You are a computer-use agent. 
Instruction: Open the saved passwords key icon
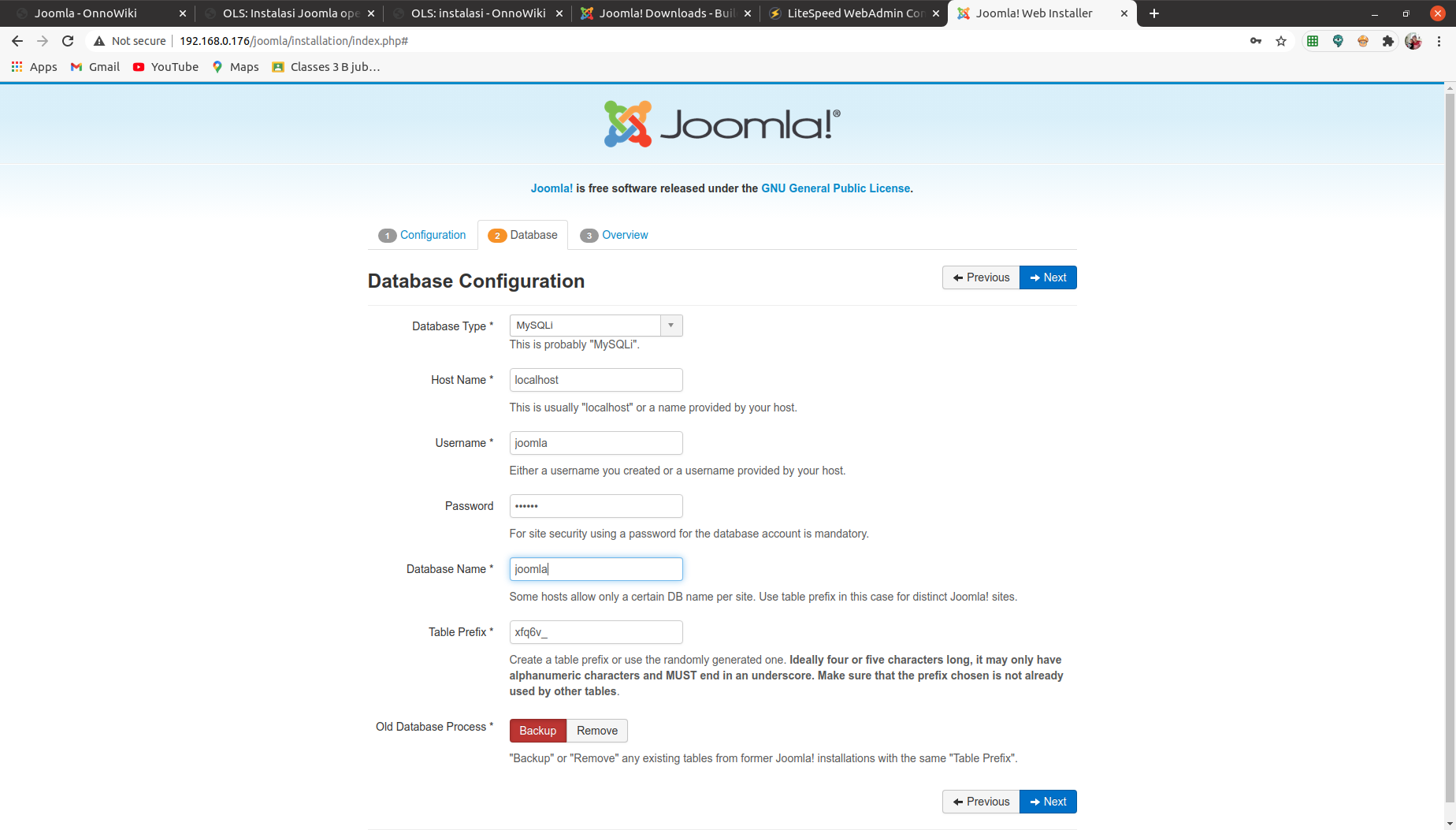point(1256,41)
